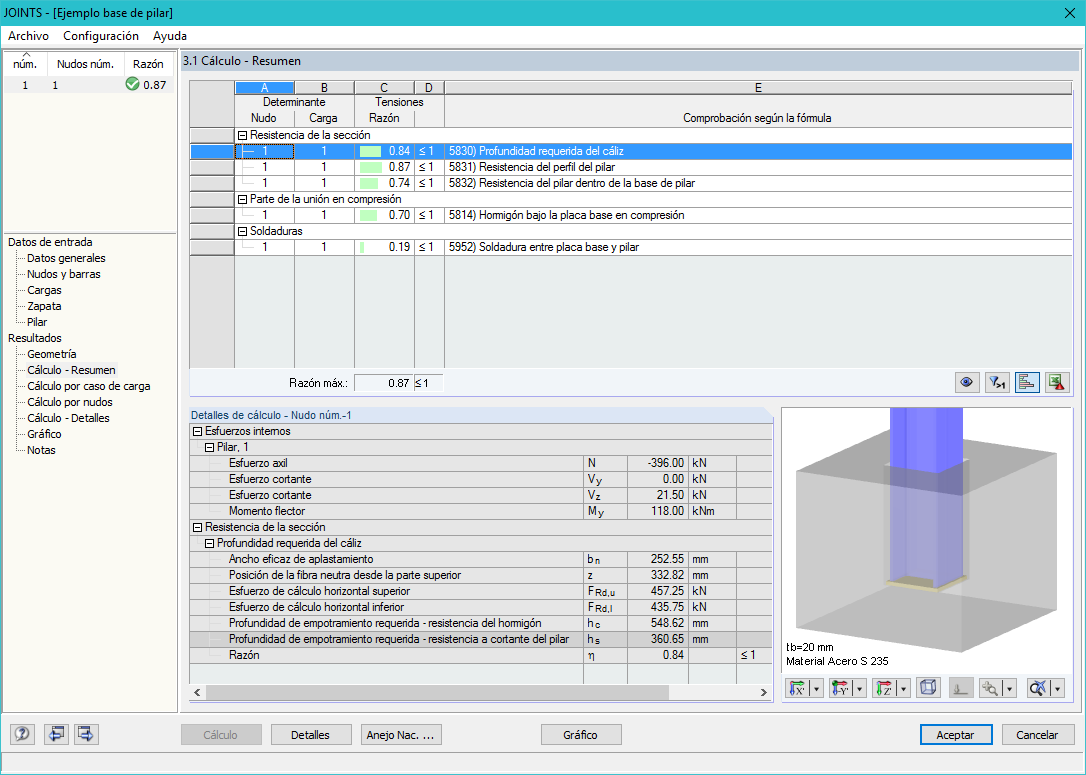This screenshot has height=775, width=1086.
Task: Collapse the Esfuerzos internos section
Action: (x=196, y=430)
